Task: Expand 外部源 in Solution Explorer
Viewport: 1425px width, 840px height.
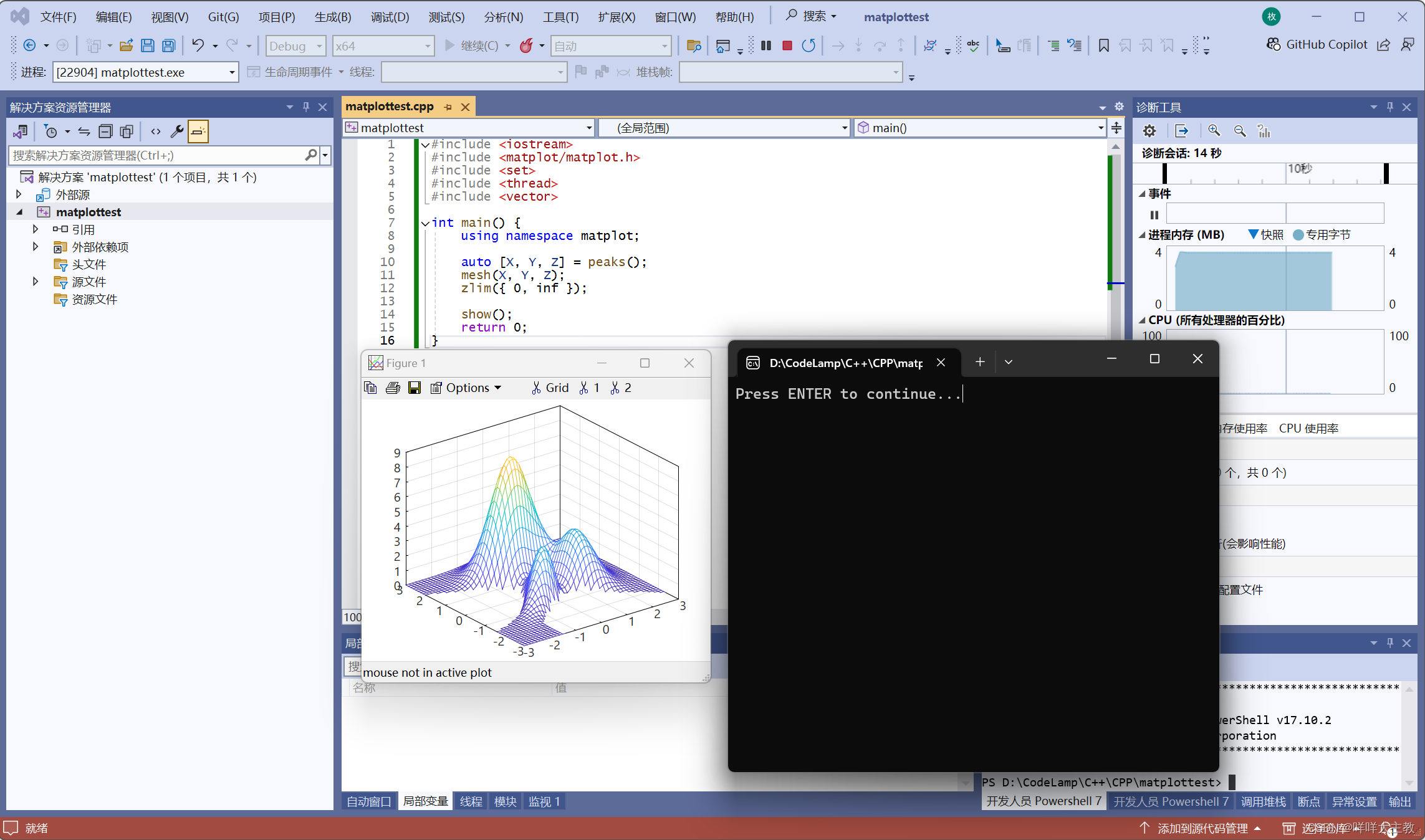Action: click(18, 194)
